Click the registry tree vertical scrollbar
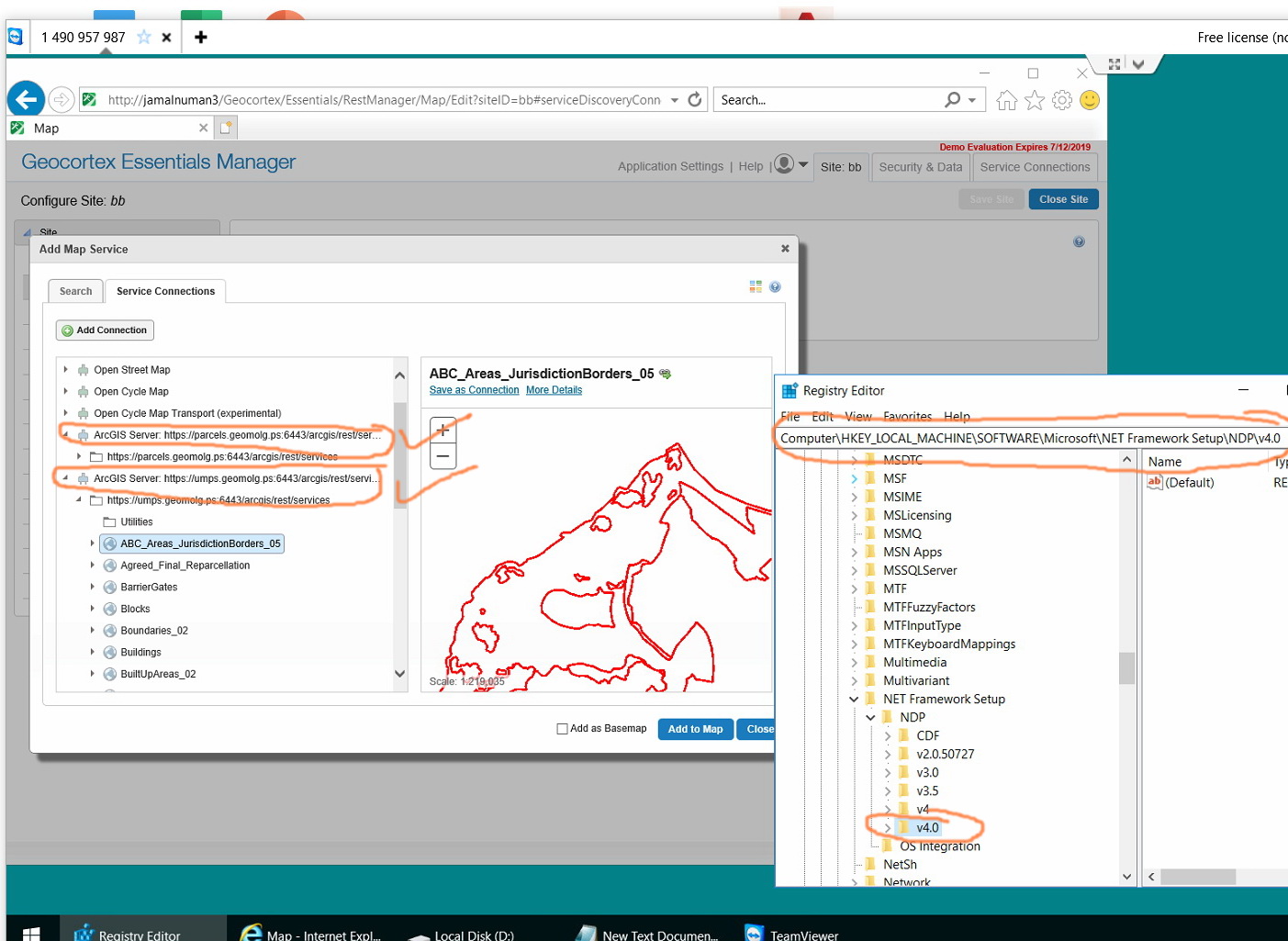This screenshot has height=941, width=1288. [1126, 669]
